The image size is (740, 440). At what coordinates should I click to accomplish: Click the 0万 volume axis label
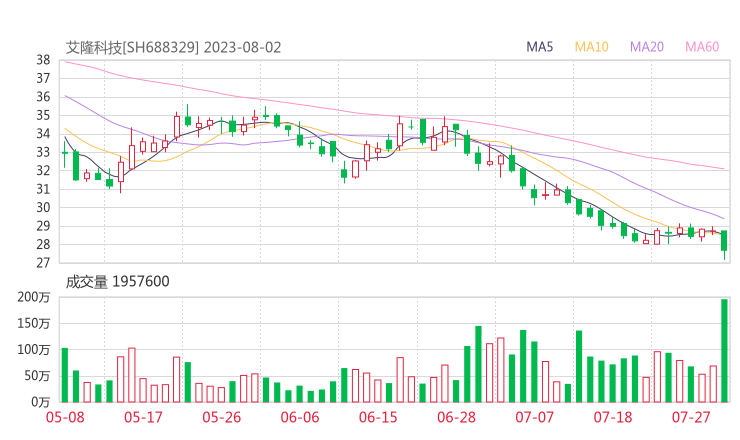(41, 402)
